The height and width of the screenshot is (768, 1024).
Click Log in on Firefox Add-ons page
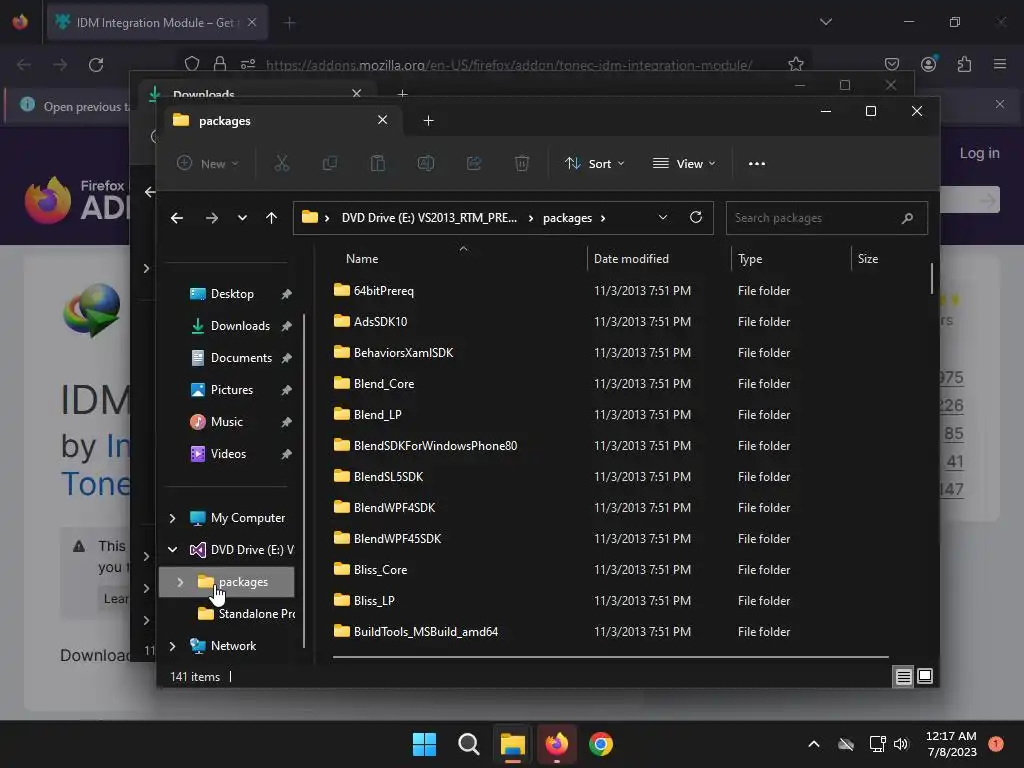click(x=979, y=153)
